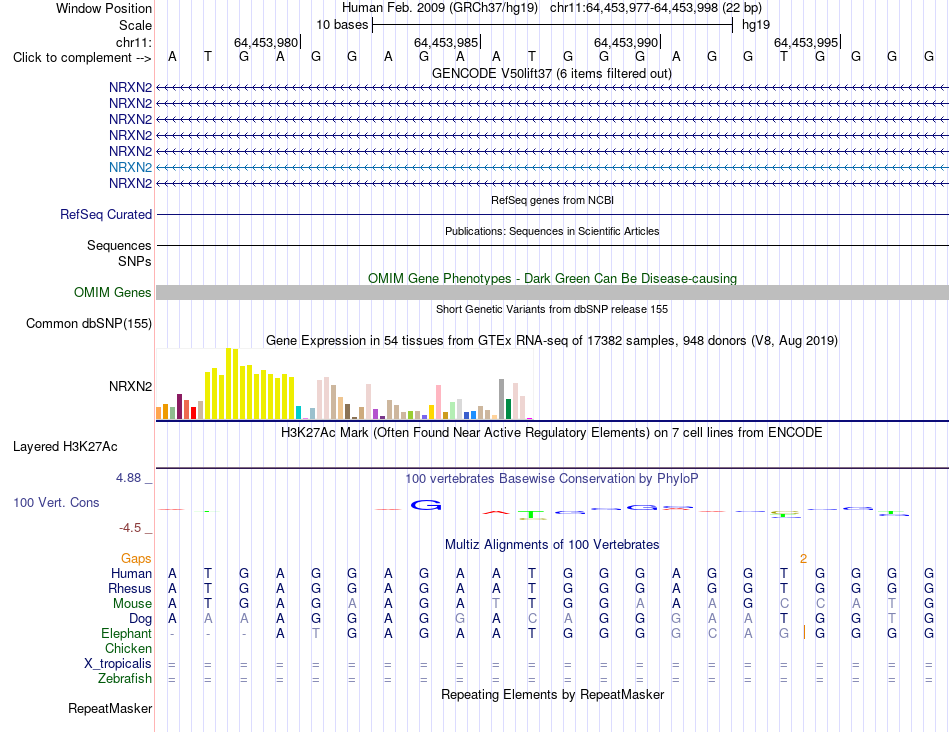This screenshot has height=732, width=950.
Task: Open the H3K27Ac Mark track title
Action: pyautogui.click(x=552, y=433)
